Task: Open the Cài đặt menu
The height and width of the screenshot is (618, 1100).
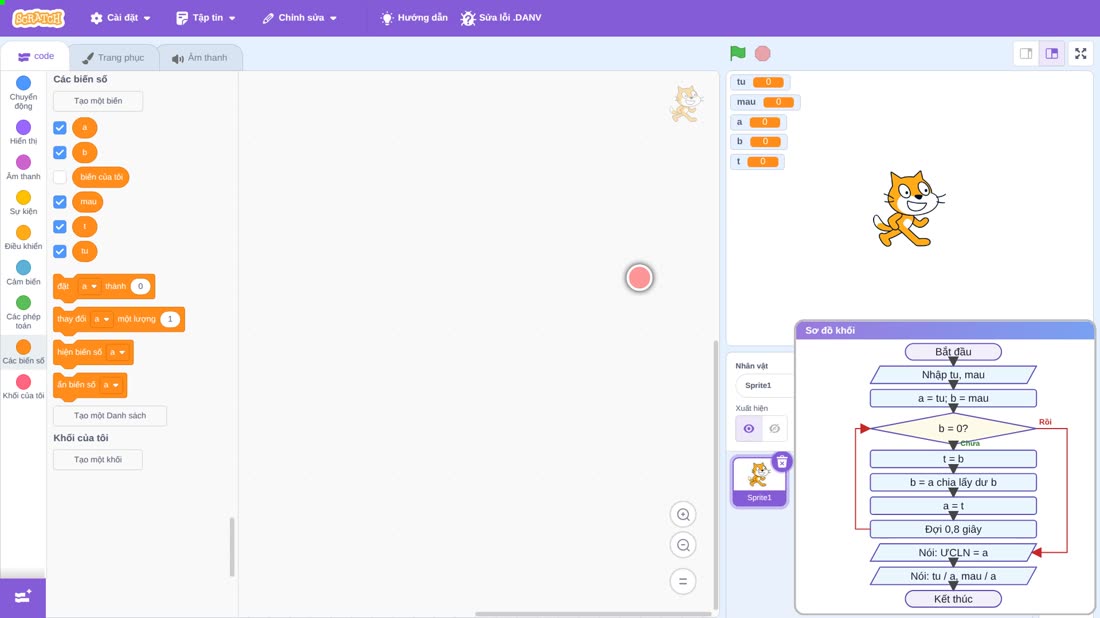Action: [x=121, y=18]
